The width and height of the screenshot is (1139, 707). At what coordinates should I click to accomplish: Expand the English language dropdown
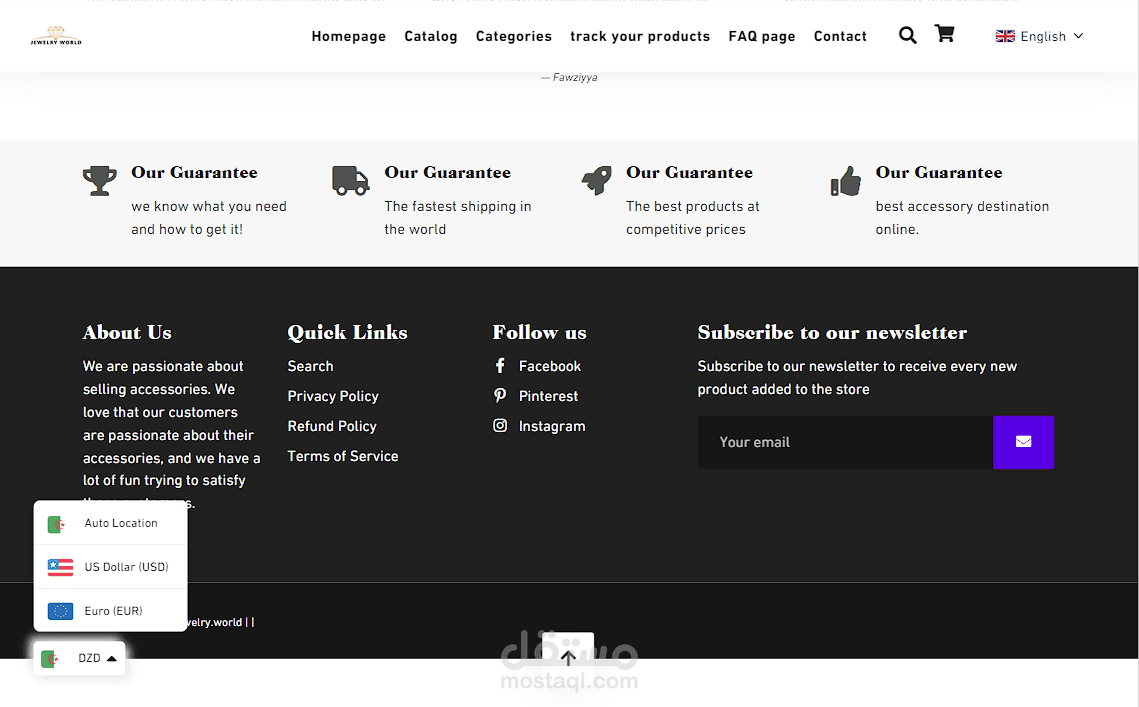1040,36
